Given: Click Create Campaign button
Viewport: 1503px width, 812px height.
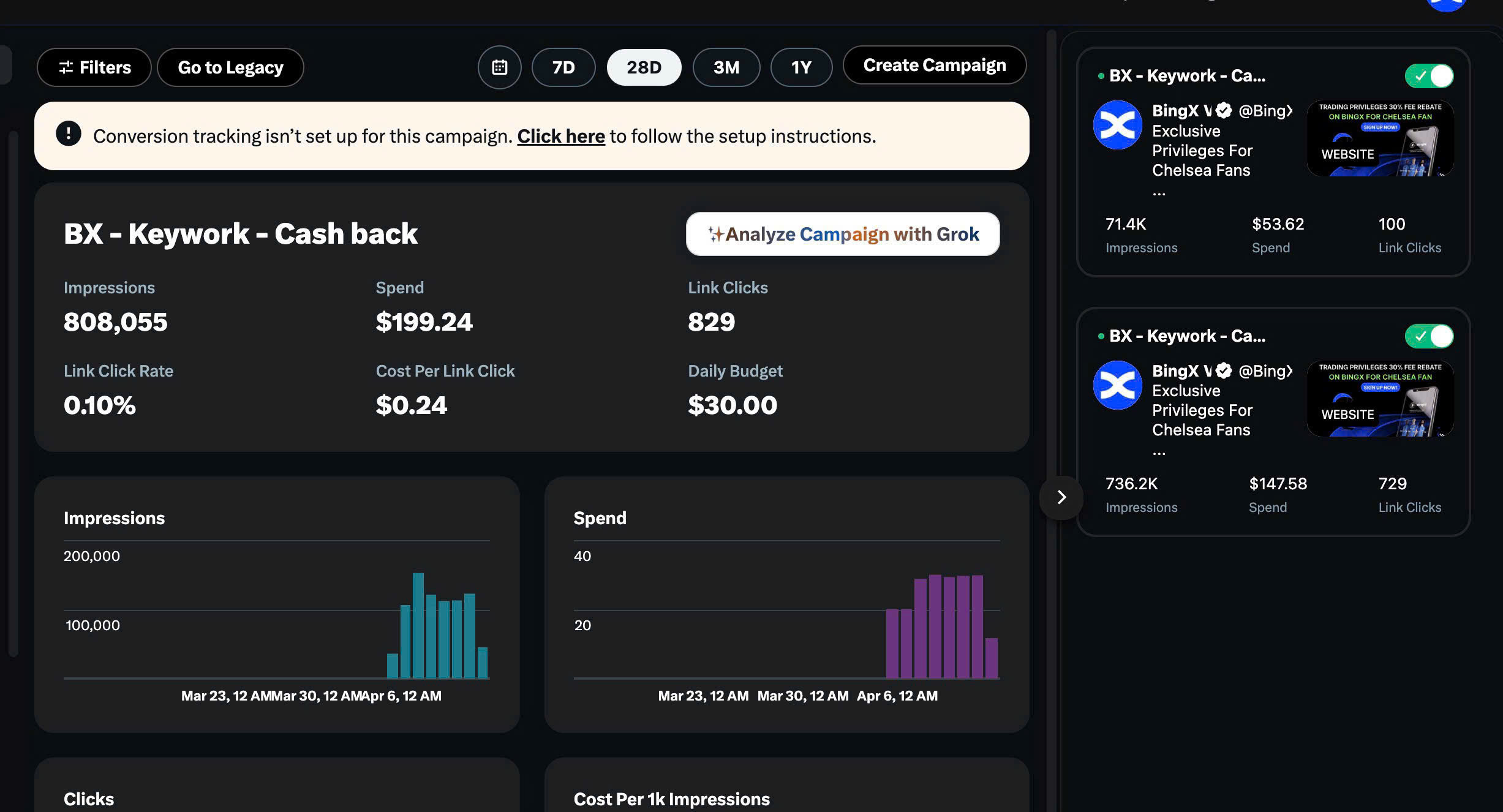Looking at the screenshot, I should (935, 65).
